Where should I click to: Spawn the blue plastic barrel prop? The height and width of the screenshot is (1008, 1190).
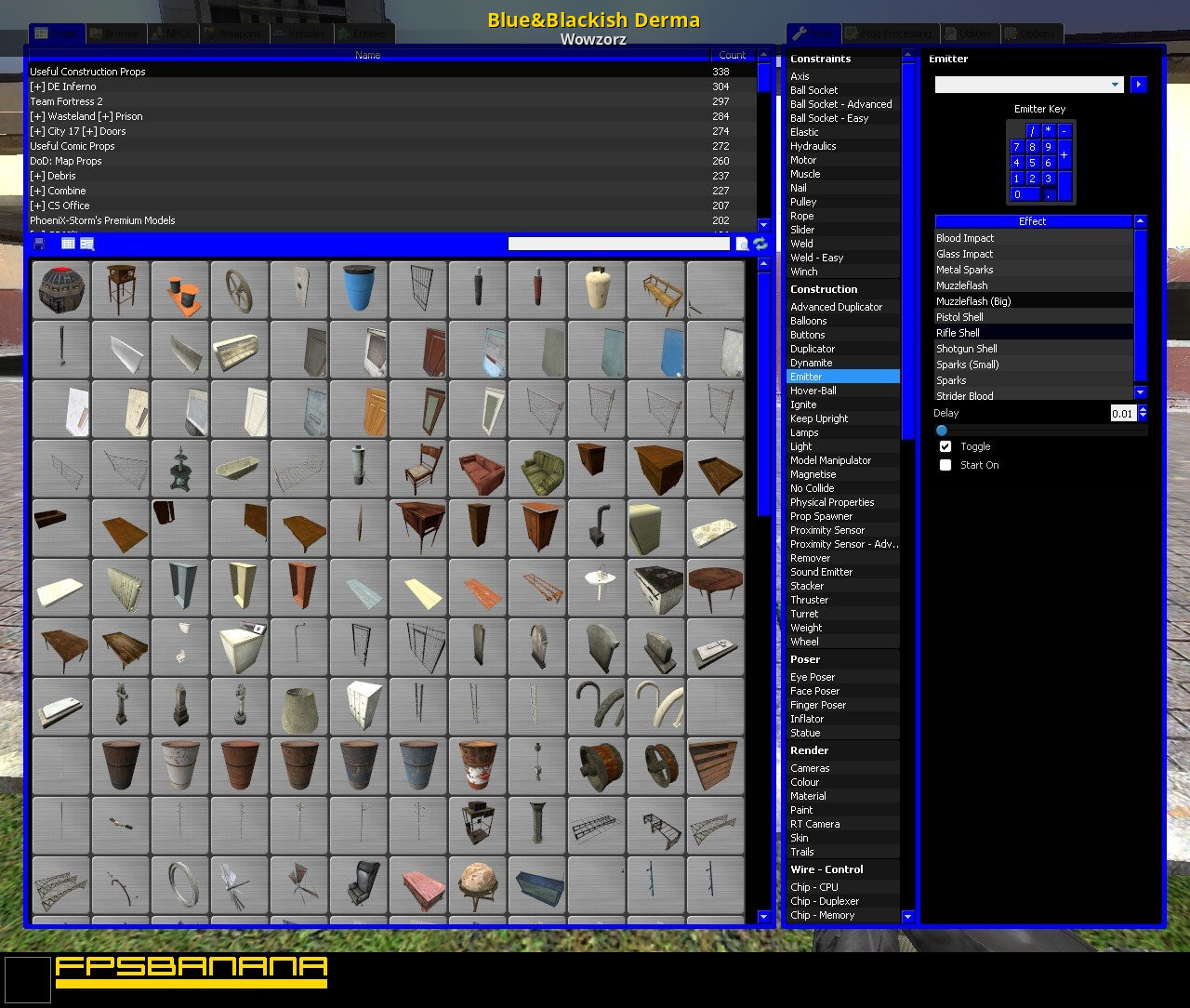[359, 289]
